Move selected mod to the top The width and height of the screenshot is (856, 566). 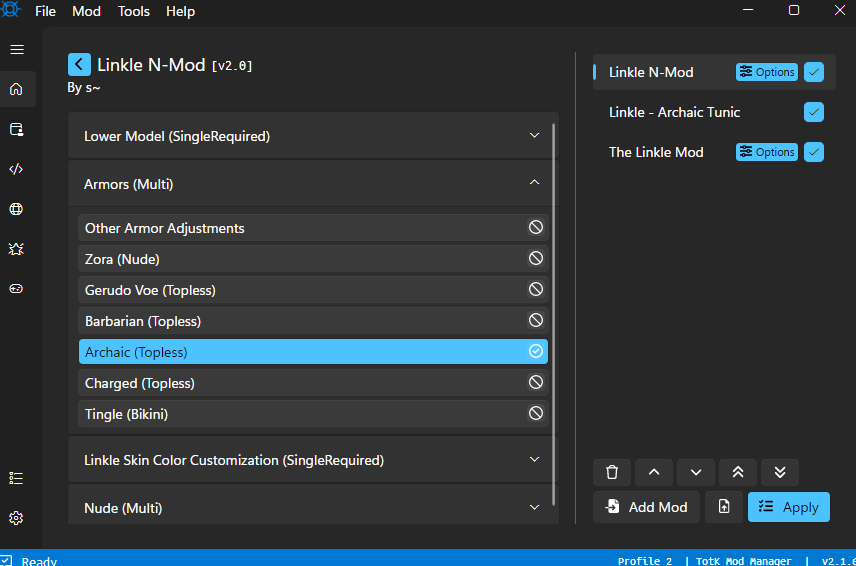point(738,472)
